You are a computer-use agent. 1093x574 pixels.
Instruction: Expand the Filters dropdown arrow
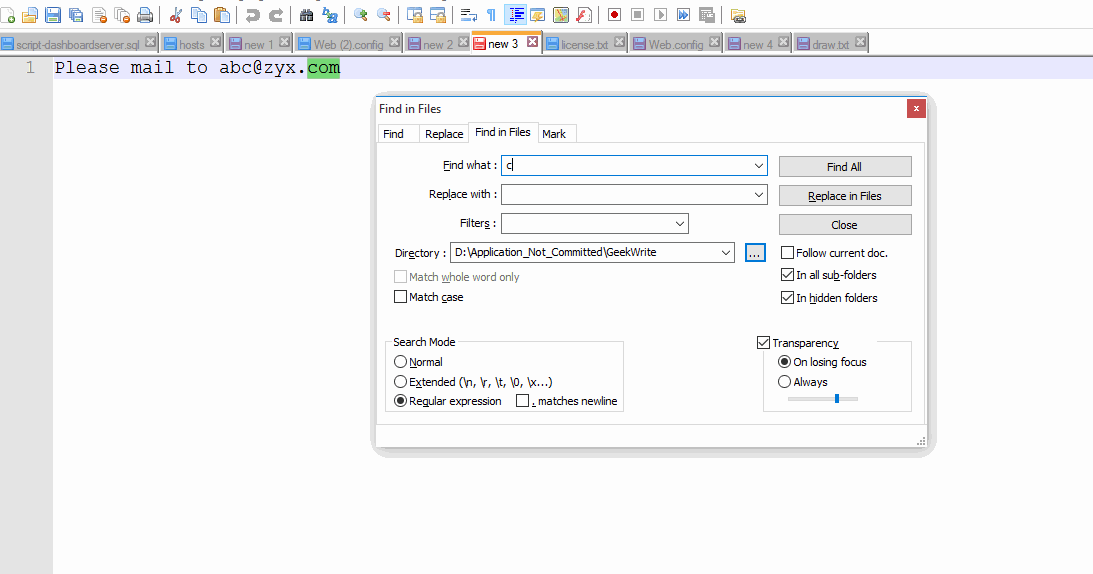[x=680, y=224]
